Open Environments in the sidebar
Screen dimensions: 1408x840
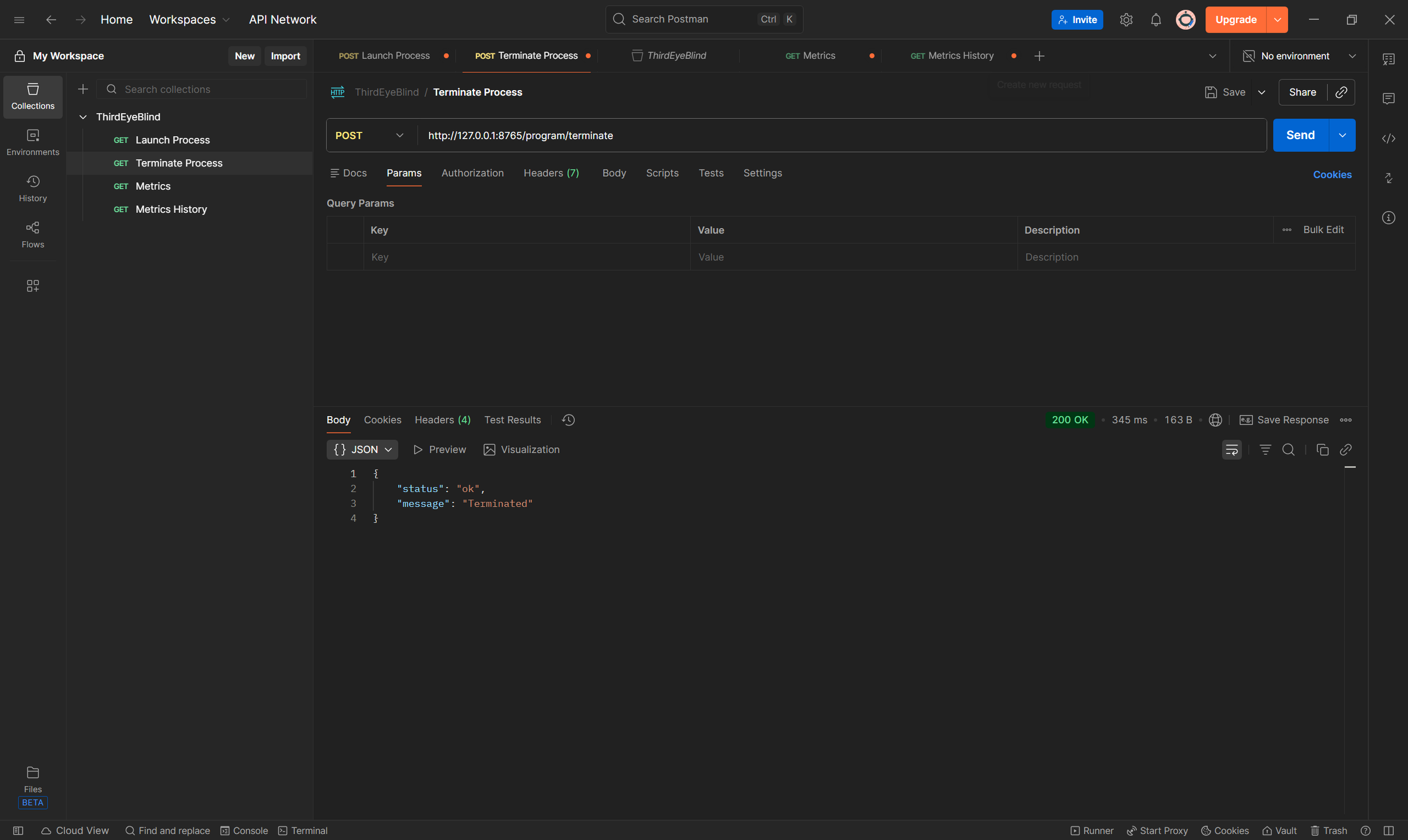33,142
